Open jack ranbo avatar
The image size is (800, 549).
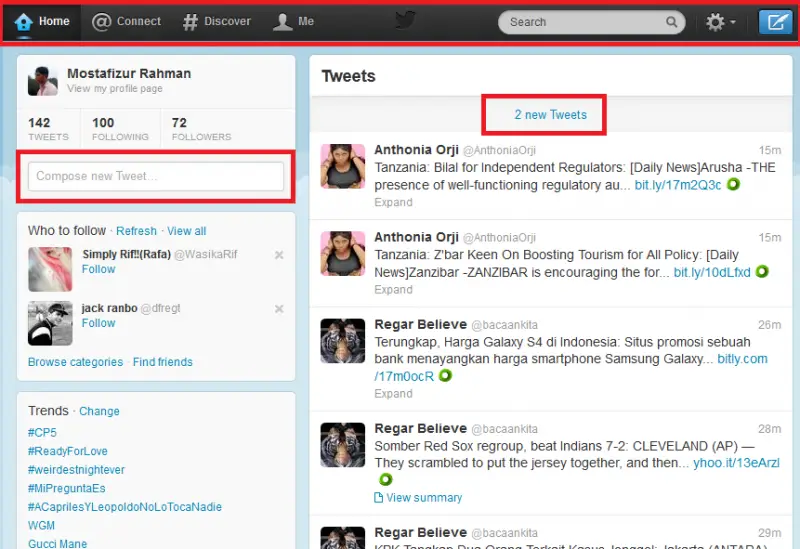click(50, 323)
